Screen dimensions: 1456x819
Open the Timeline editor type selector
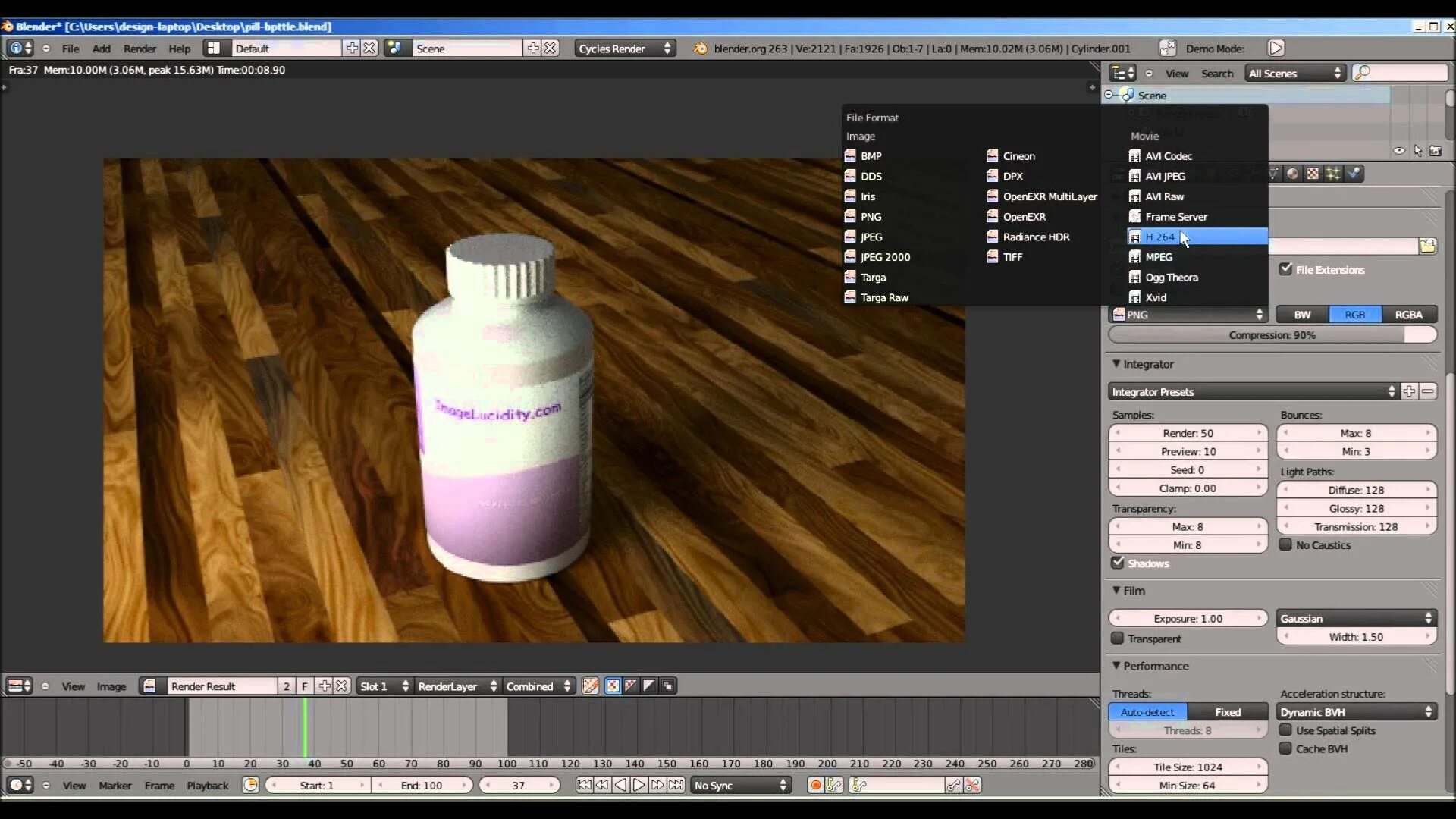click(20, 786)
